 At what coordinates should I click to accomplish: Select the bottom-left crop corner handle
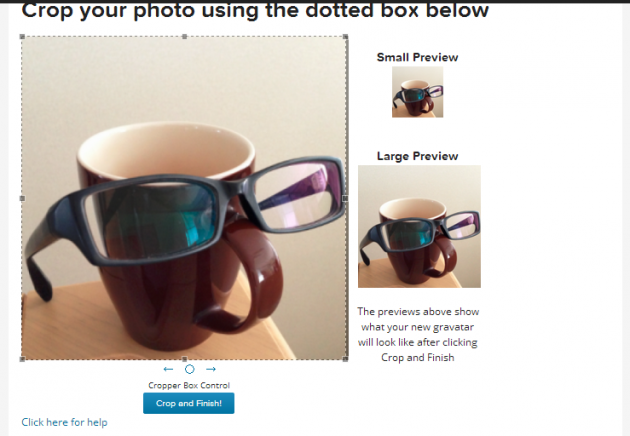22,359
